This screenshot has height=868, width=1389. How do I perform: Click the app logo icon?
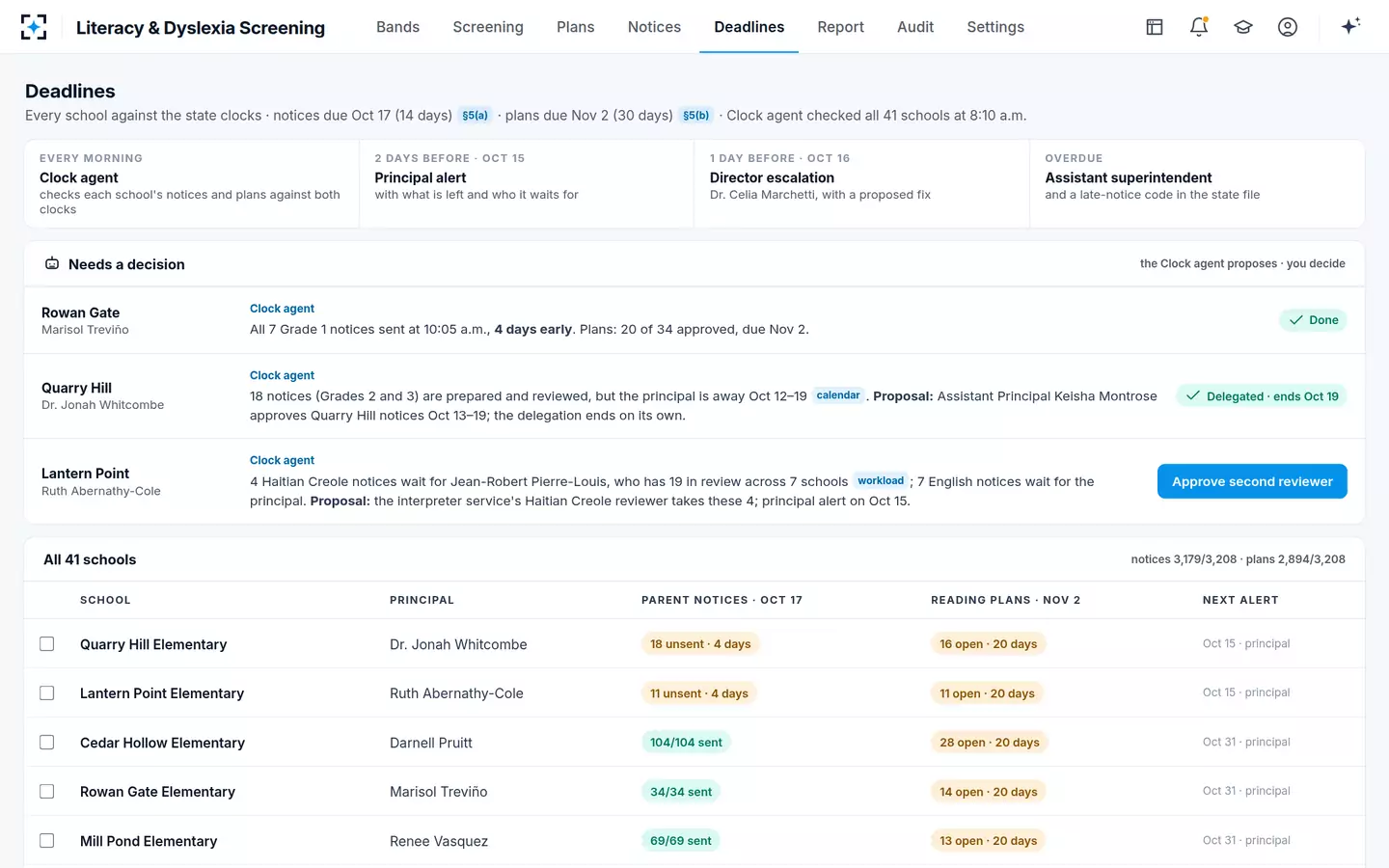point(34,27)
